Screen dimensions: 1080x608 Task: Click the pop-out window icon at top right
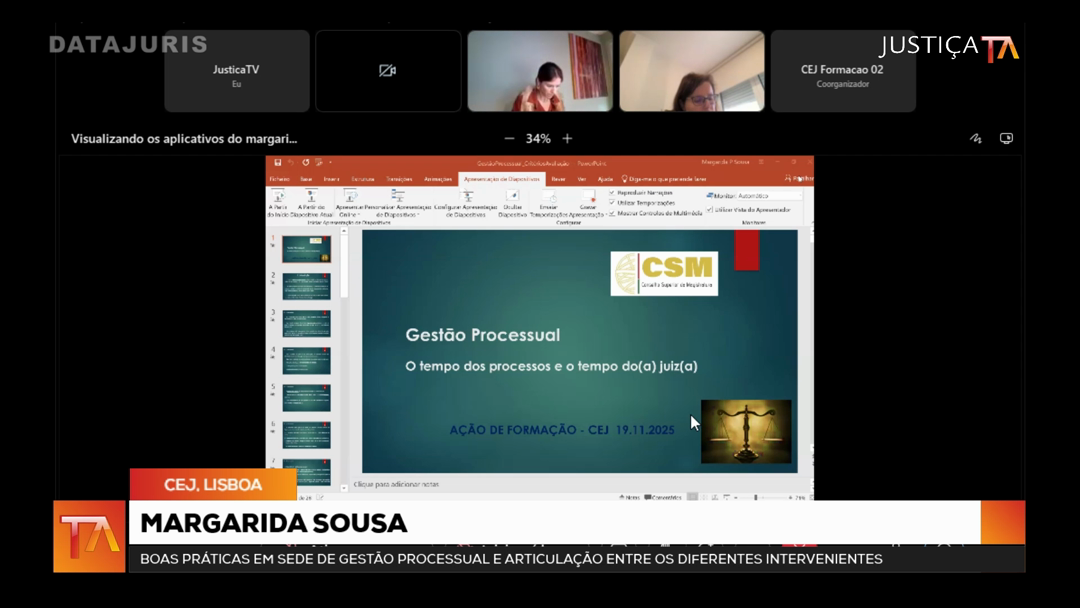(1006, 139)
